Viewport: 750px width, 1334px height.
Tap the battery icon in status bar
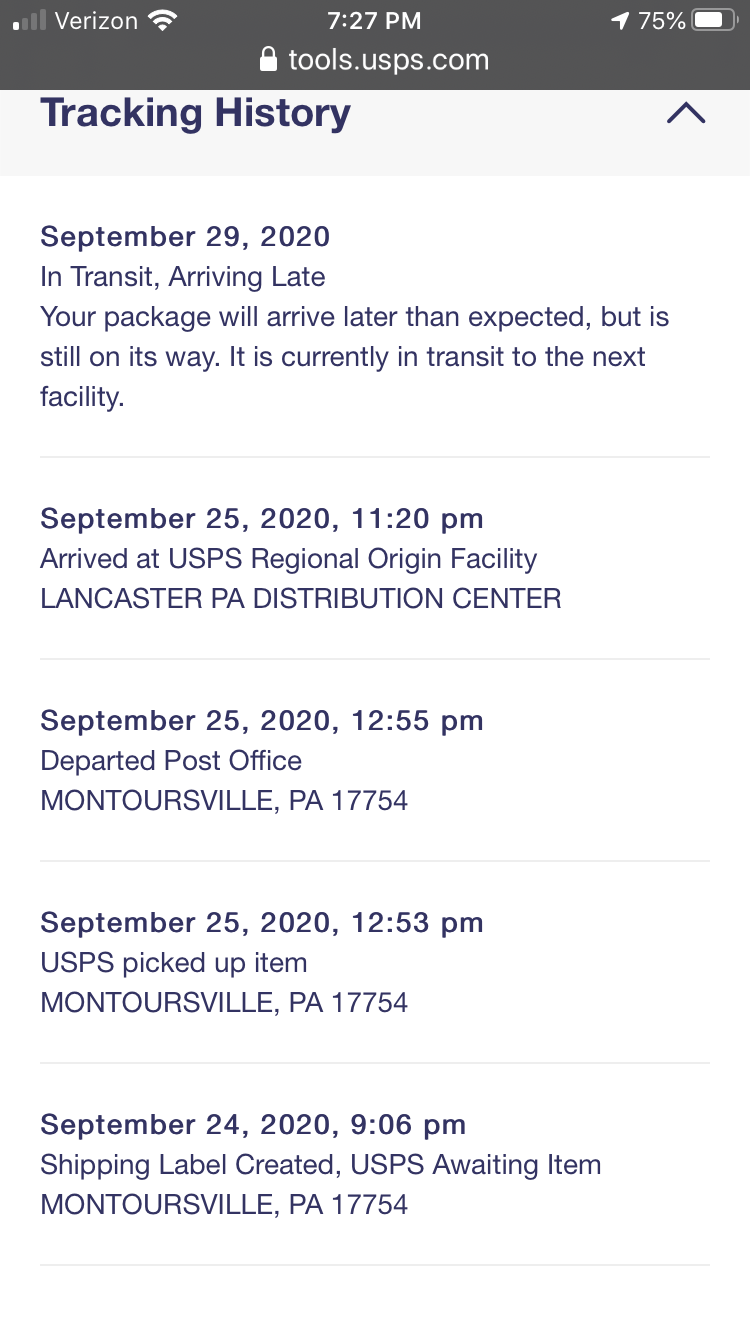(715, 20)
